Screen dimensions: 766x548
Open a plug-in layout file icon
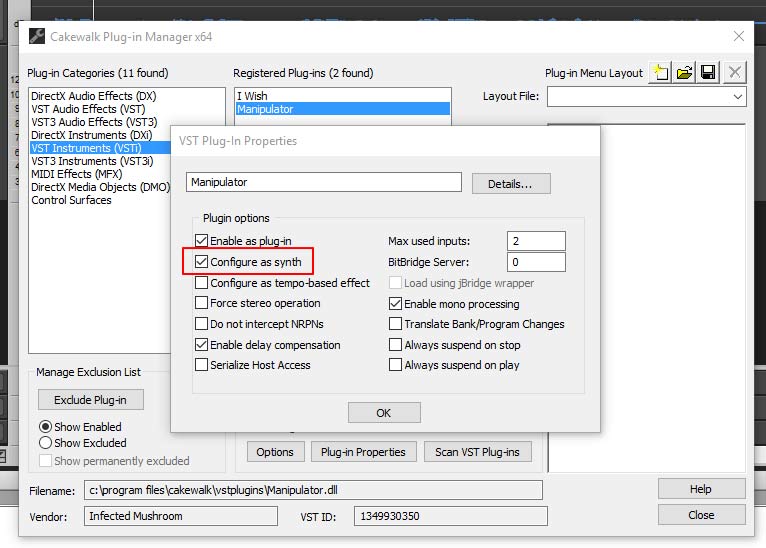[x=685, y=72]
